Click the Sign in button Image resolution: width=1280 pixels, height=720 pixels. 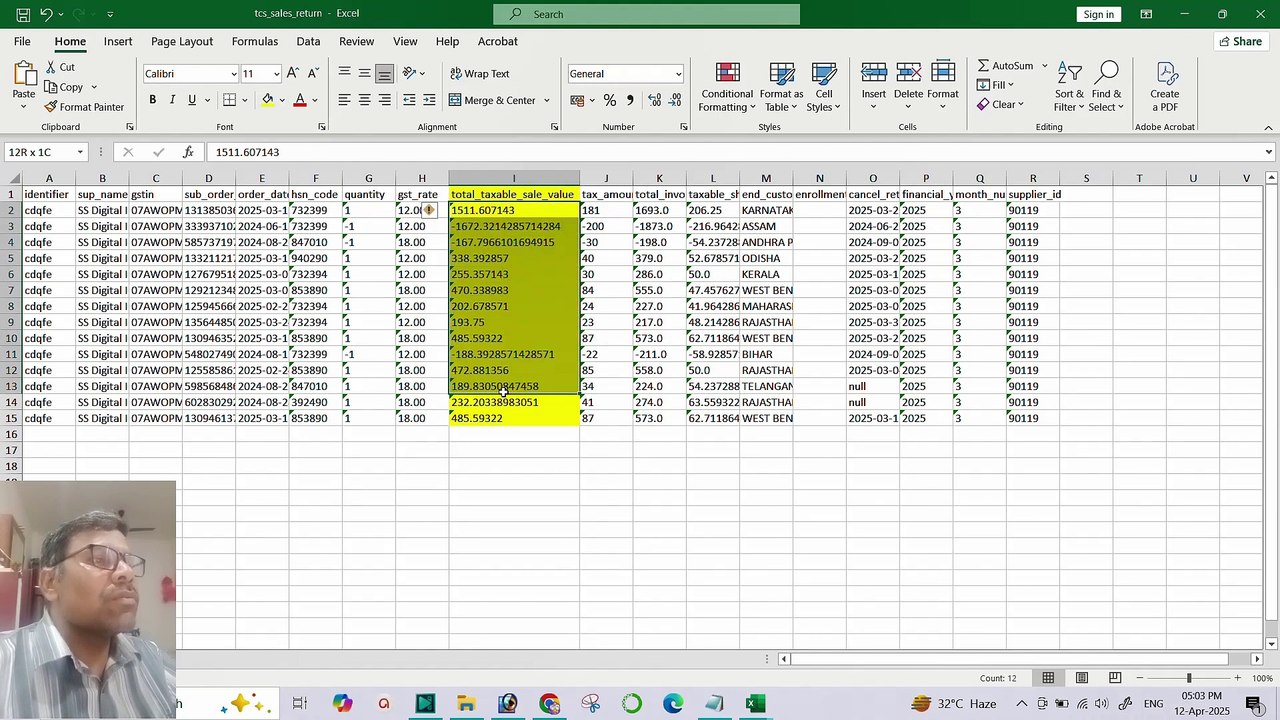pos(1099,14)
